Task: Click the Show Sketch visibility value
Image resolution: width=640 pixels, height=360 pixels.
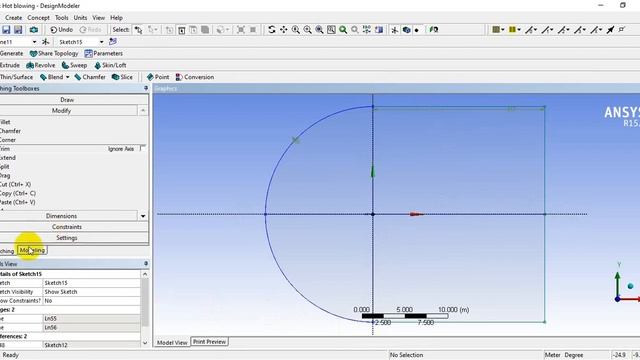Action: (x=91, y=292)
